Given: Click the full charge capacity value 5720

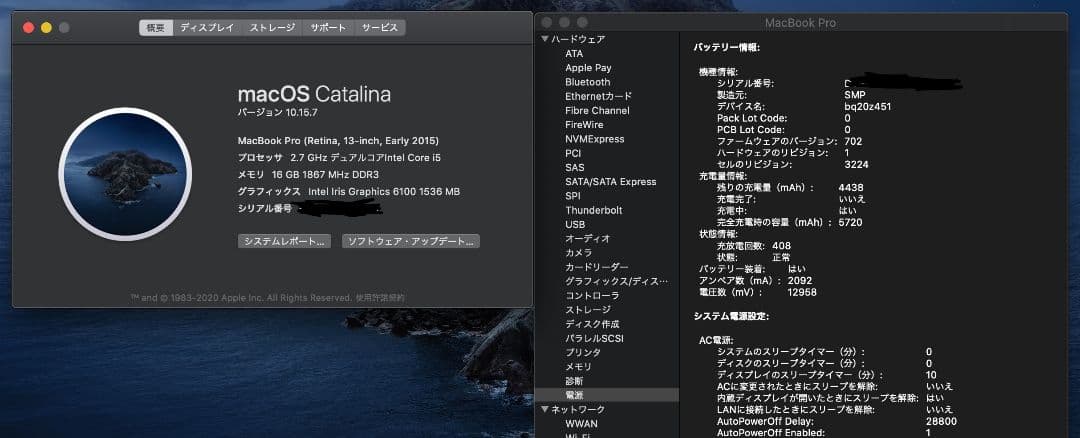Looking at the screenshot, I should click(850, 222).
